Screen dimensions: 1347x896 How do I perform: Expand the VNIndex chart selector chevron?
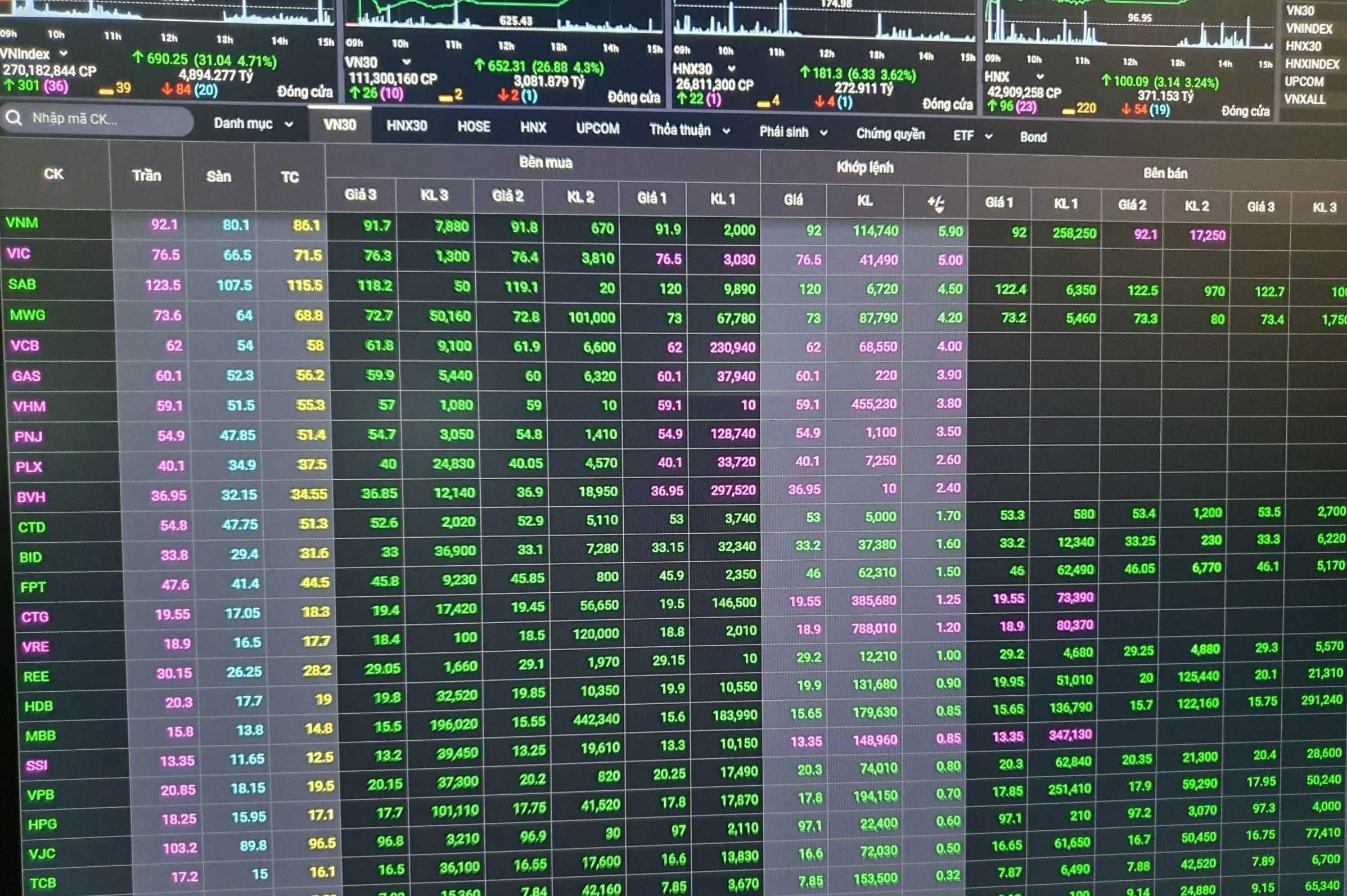(x=64, y=53)
